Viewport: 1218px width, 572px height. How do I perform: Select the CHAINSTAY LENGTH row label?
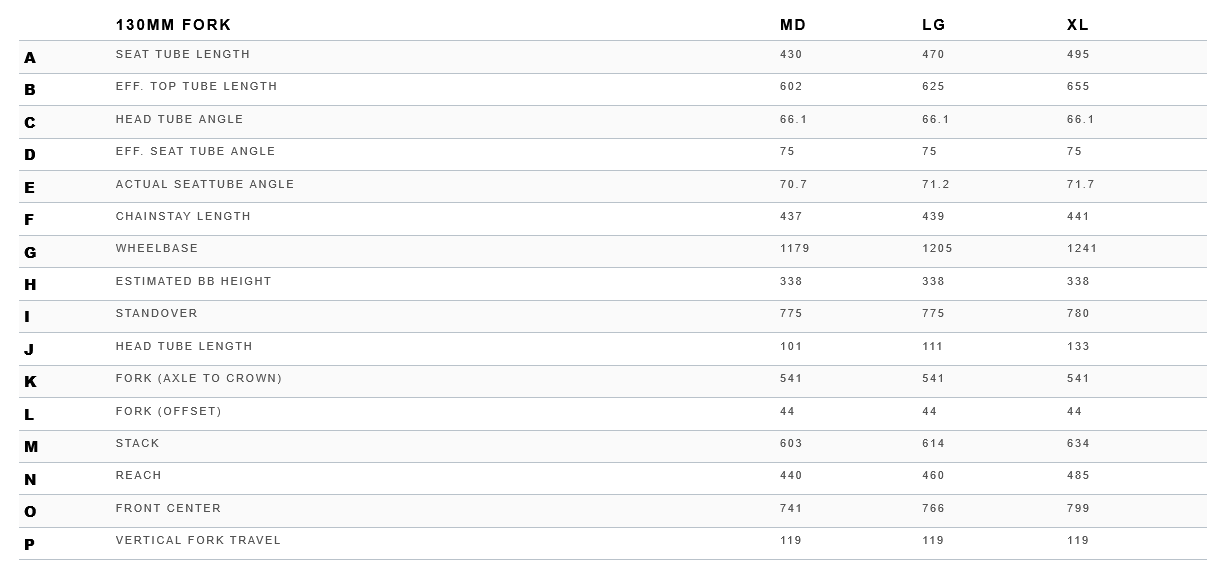[183, 216]
